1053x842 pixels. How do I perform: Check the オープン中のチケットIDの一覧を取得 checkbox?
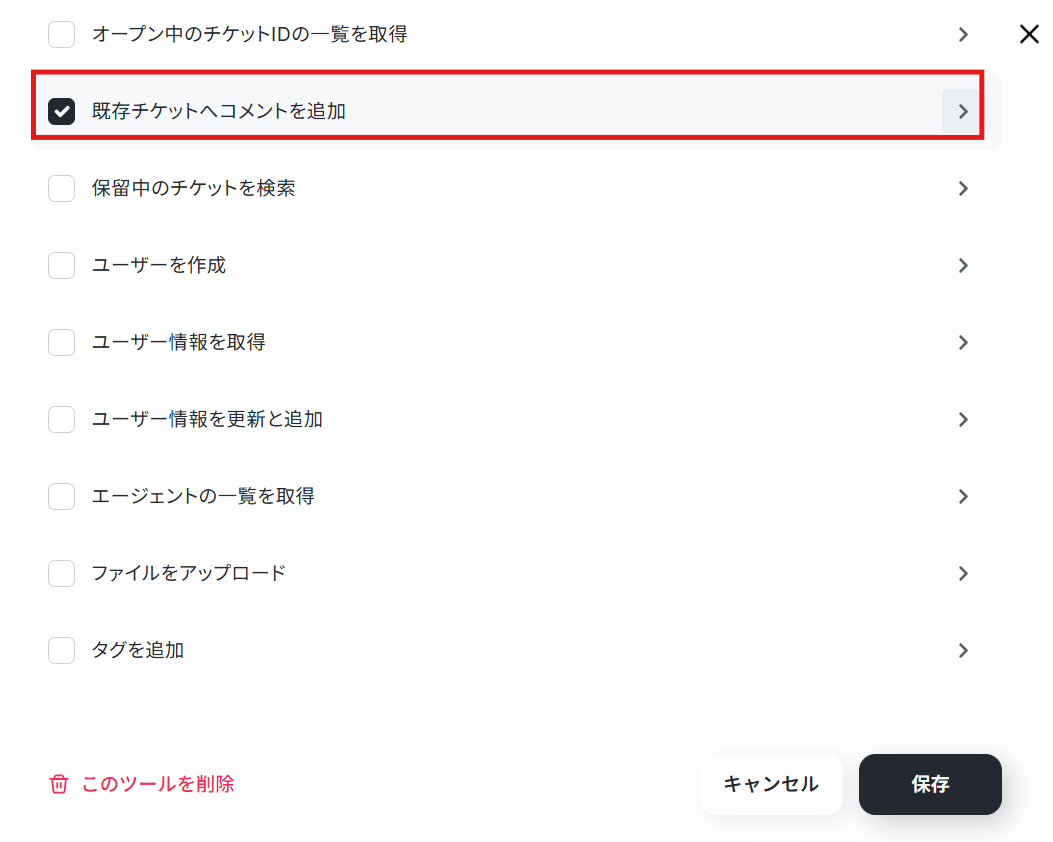click(62, 34)
